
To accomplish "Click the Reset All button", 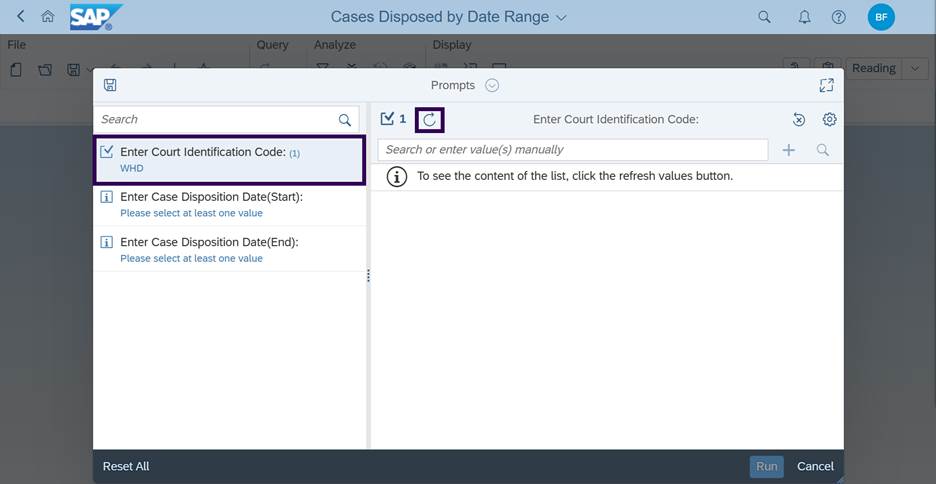I will 126,467.
